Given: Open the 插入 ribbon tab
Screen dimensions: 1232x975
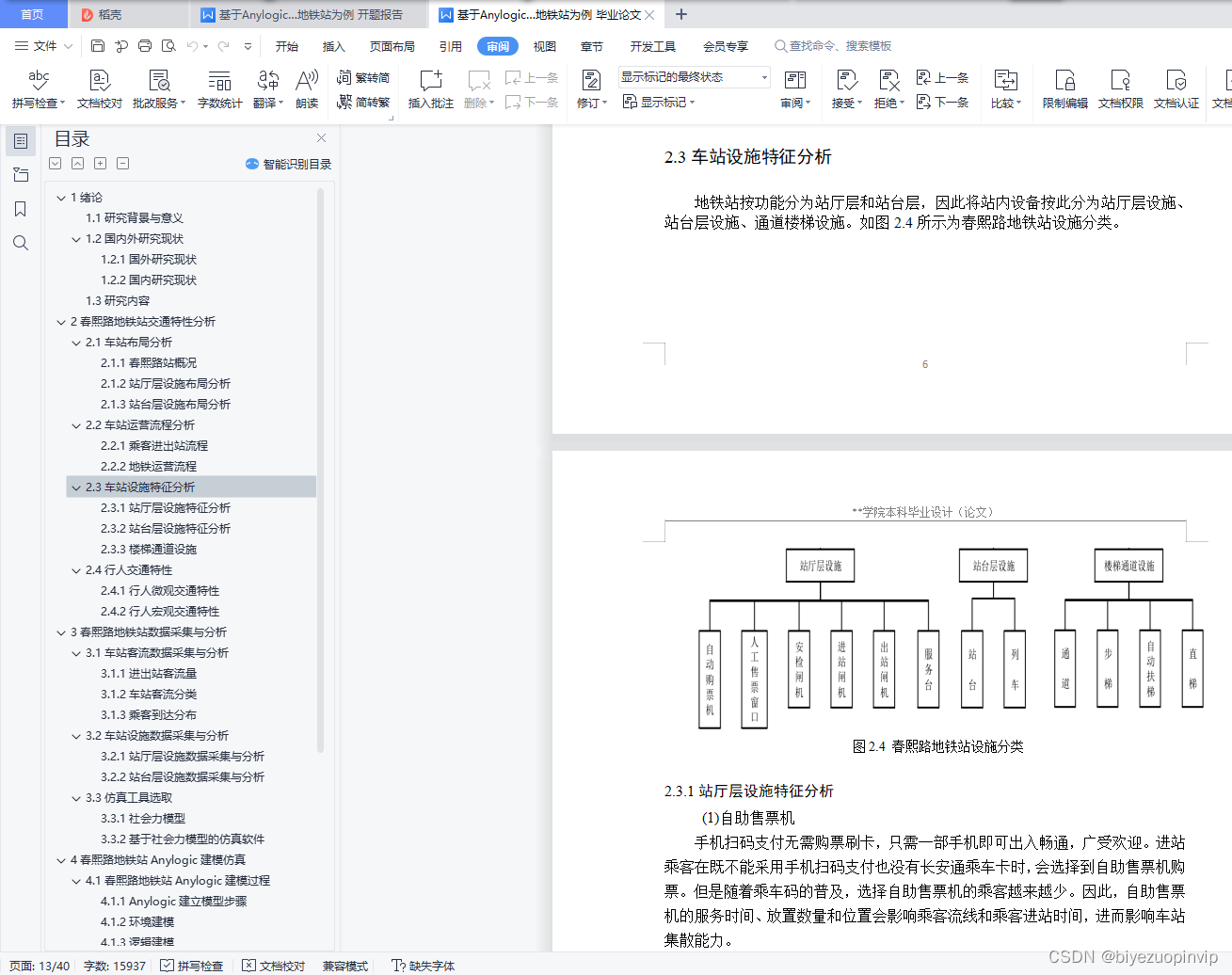Looking at the screenshot, I should (x=334, y=45).
